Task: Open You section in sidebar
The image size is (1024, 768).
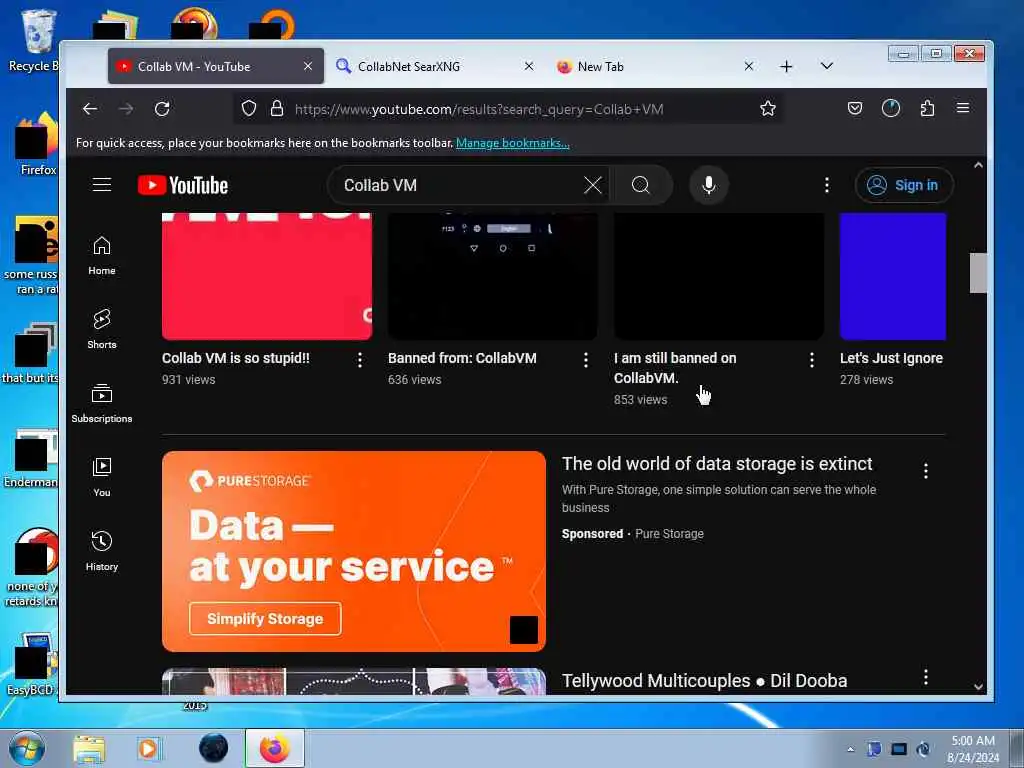Action: coord(102,477)
